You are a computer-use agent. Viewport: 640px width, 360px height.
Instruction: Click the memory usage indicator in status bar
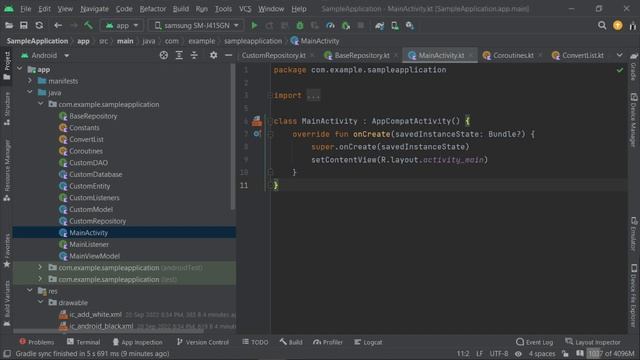pos(611,353)
